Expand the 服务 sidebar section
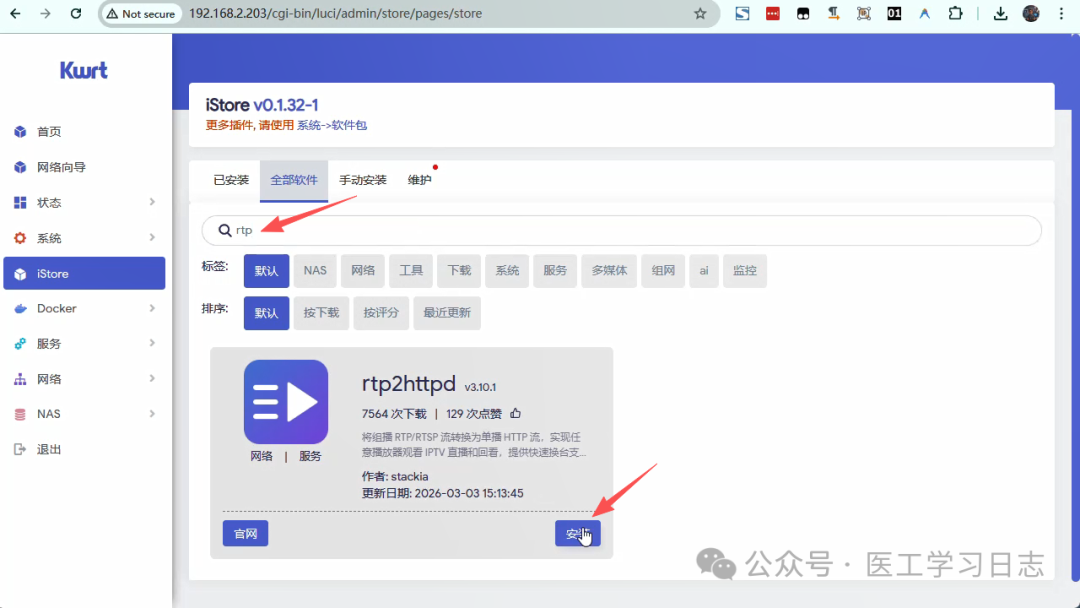Screen dimensions: 1080x608 pos(152,343)
